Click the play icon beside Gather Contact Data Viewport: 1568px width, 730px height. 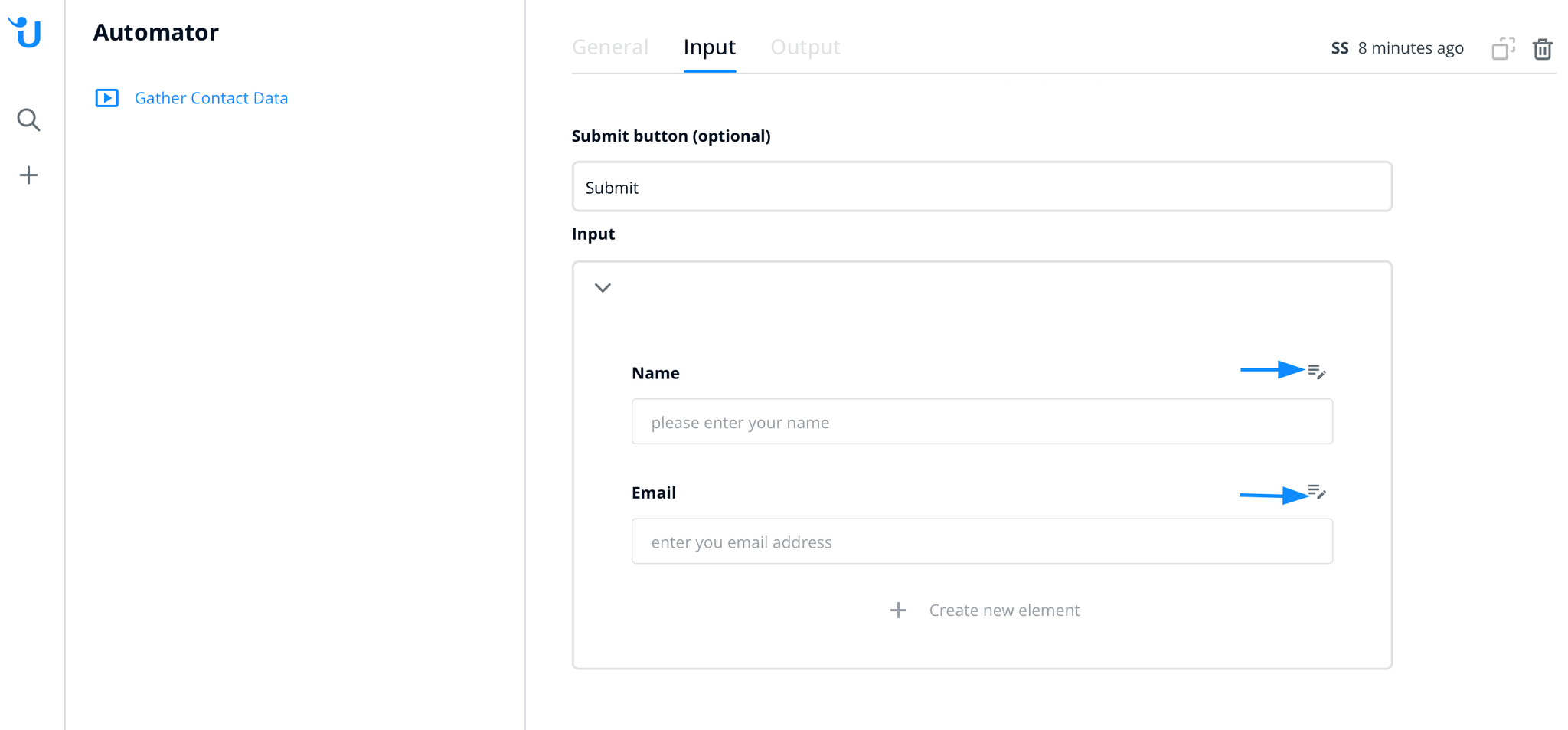(107, 98)
